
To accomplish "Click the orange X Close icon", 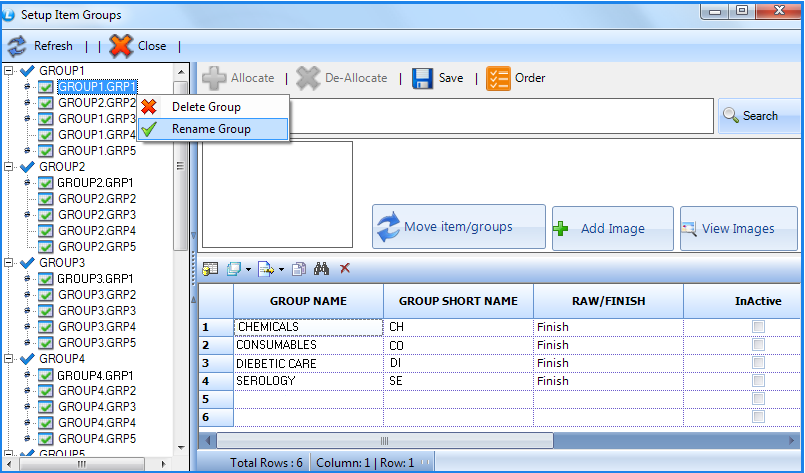I will tap(121, 46).
